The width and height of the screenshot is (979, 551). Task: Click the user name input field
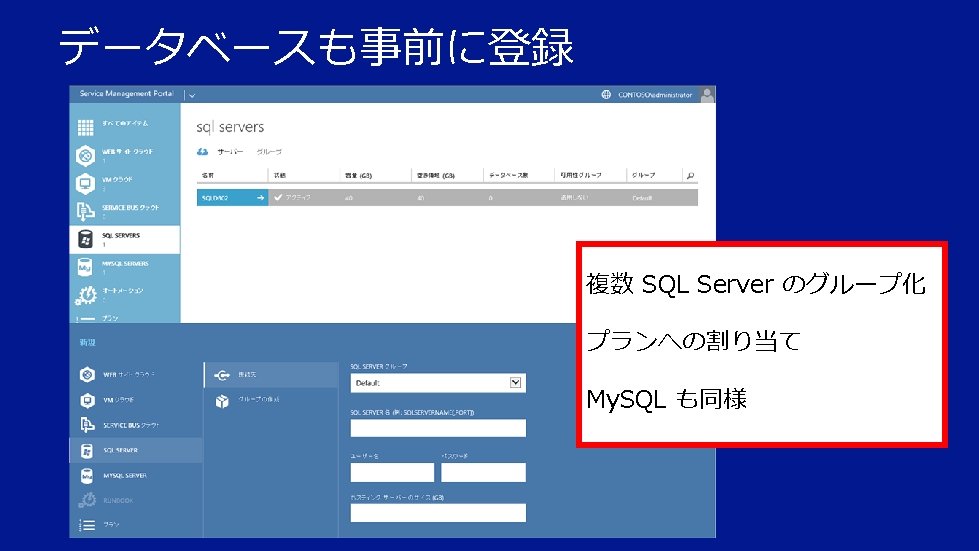click(392, 472)
